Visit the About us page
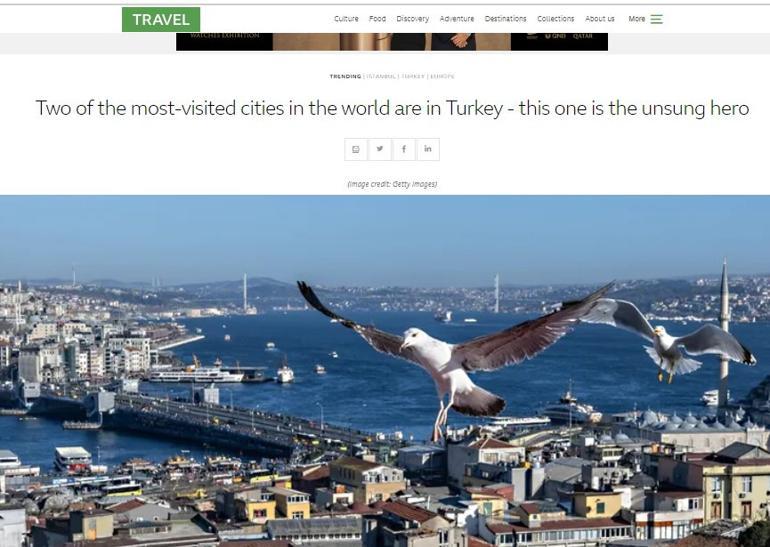This screenshot has width=770, height=547. [600, 19]
